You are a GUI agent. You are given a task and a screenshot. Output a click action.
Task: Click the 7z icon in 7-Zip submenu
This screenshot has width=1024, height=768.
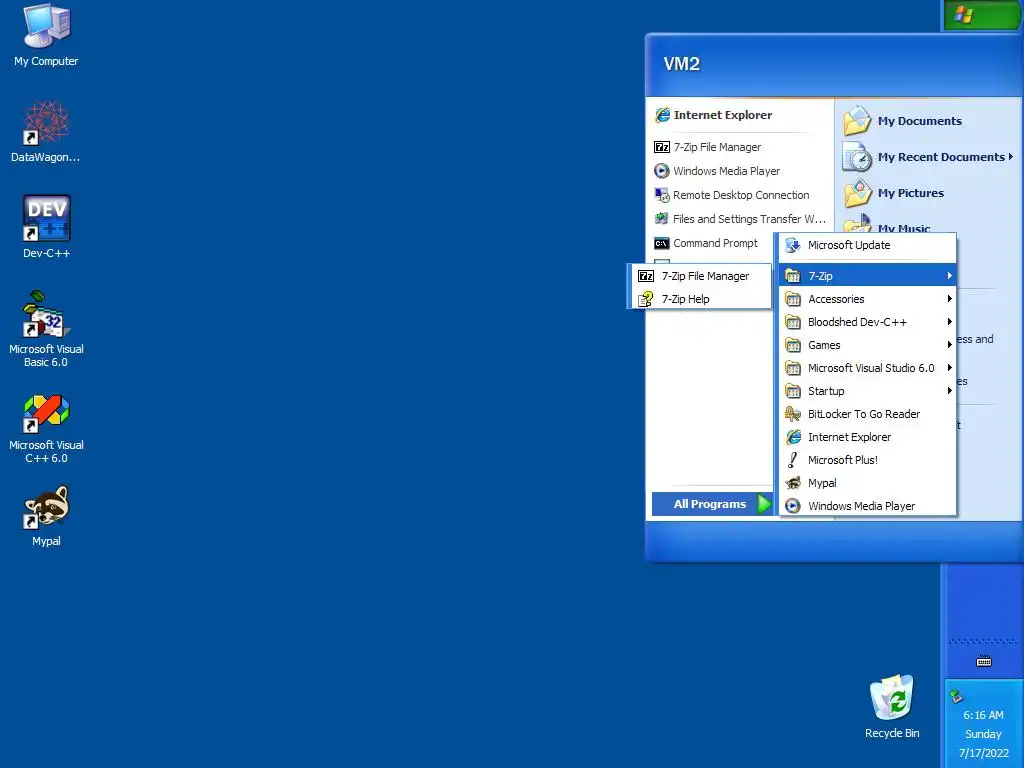click(x=646, y=276)
